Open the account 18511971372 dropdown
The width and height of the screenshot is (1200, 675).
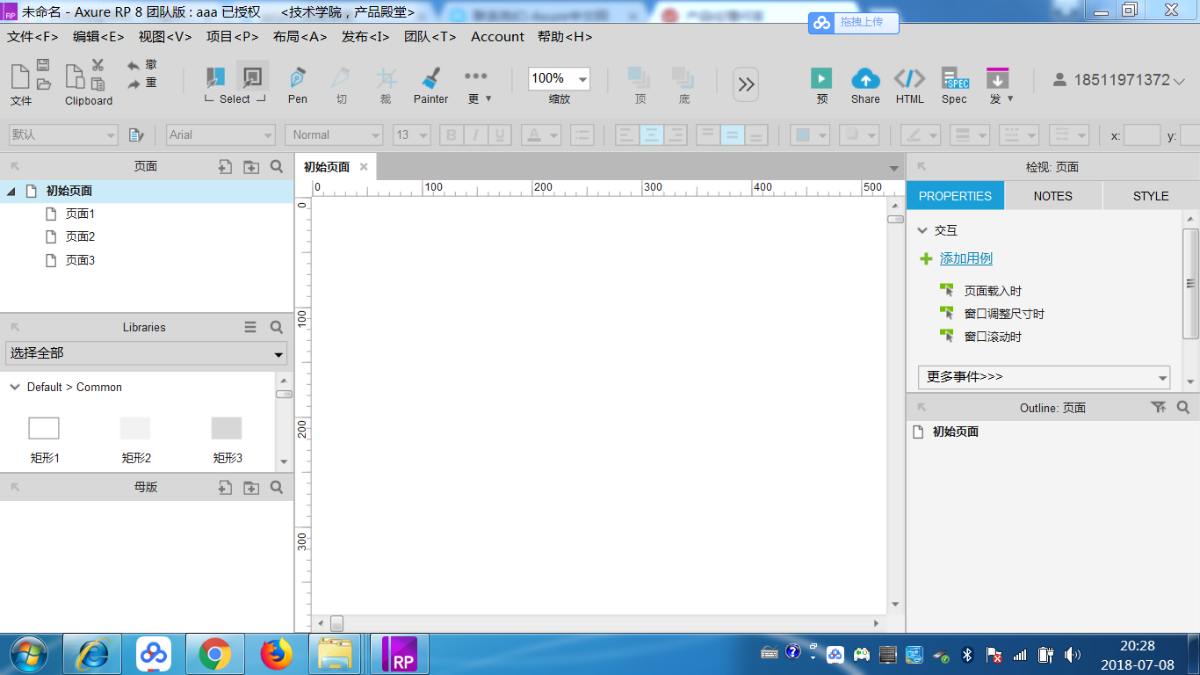click(1120, 80)
